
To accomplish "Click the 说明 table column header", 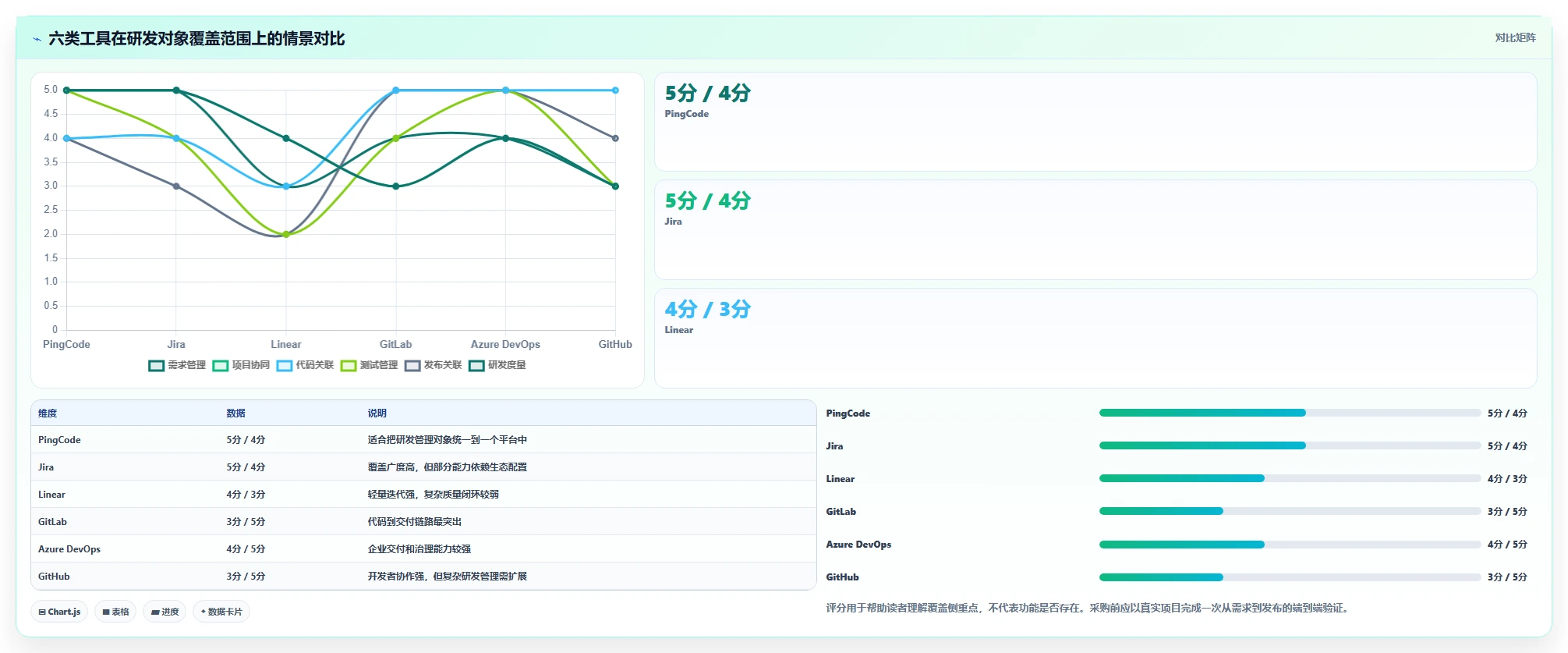I will 377,413.
